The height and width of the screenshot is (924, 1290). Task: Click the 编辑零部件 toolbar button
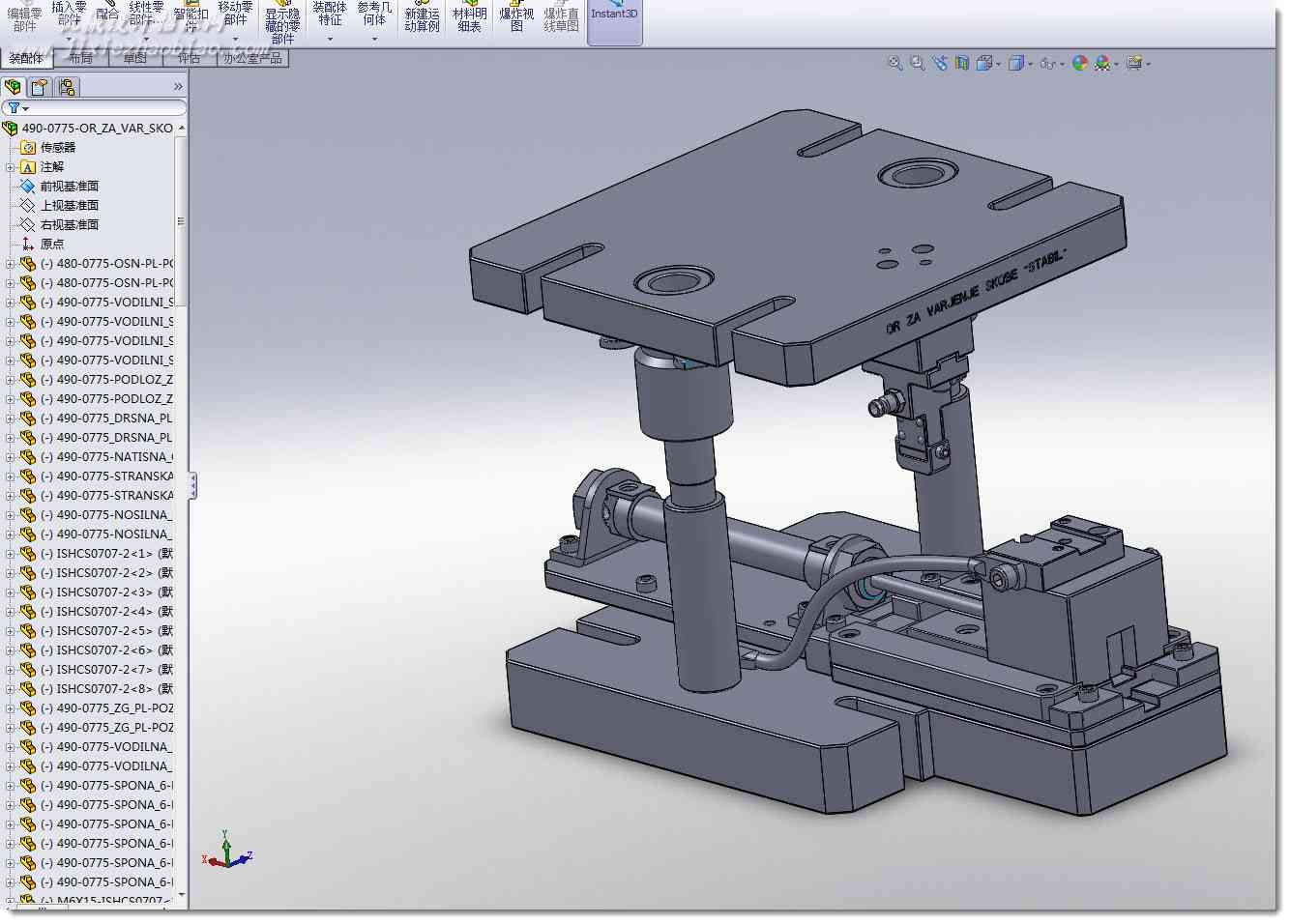click(25, 17)
